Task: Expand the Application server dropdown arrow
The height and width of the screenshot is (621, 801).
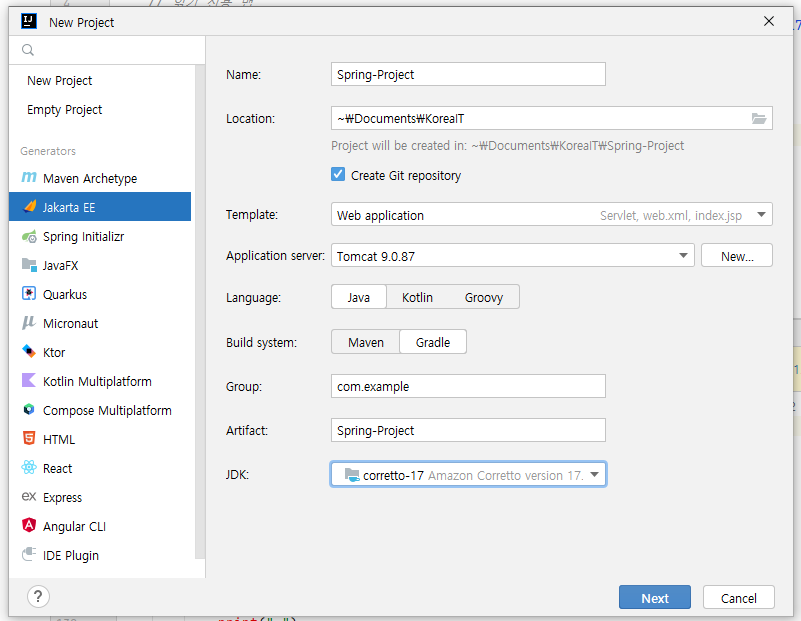Action: [683, 255]
